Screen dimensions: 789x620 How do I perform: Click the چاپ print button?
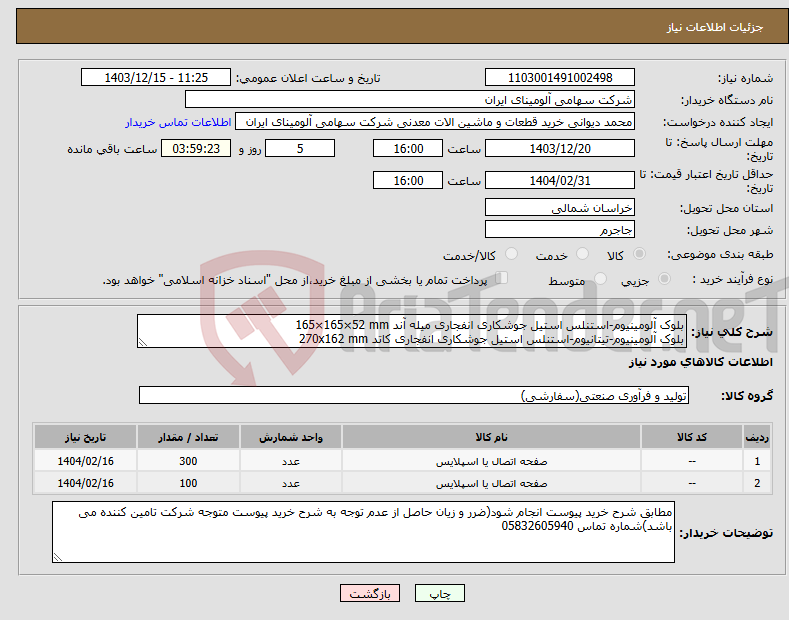[440, 593]
